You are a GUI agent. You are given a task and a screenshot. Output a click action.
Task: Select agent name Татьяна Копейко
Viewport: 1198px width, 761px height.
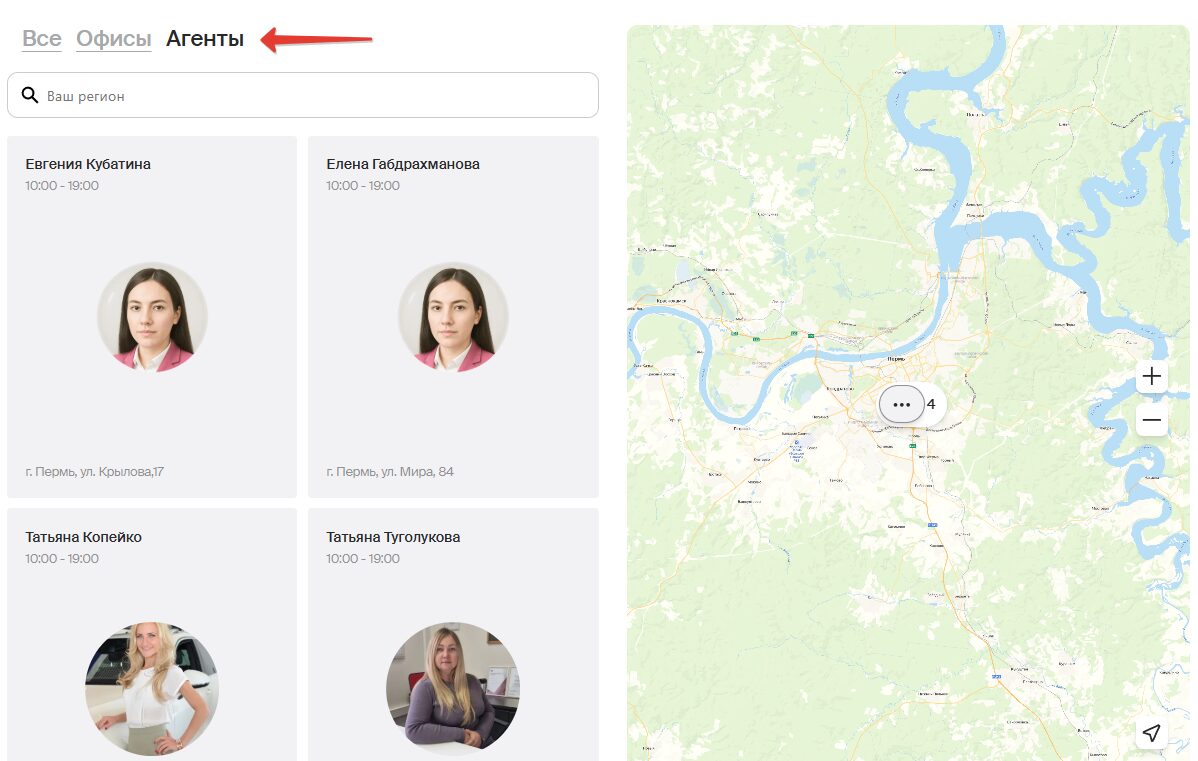click(84, 537)
